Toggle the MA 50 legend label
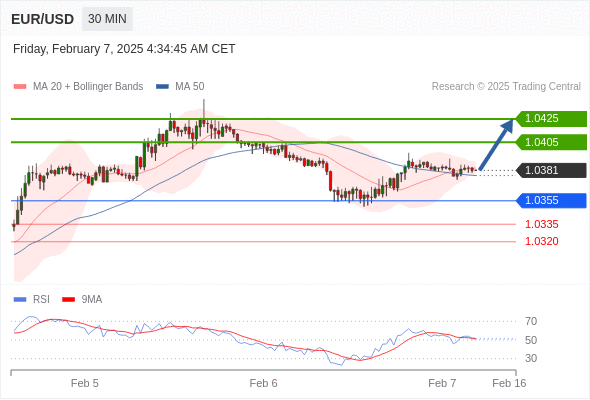Viewport: 590px width, 400px height. click(190, 87)
